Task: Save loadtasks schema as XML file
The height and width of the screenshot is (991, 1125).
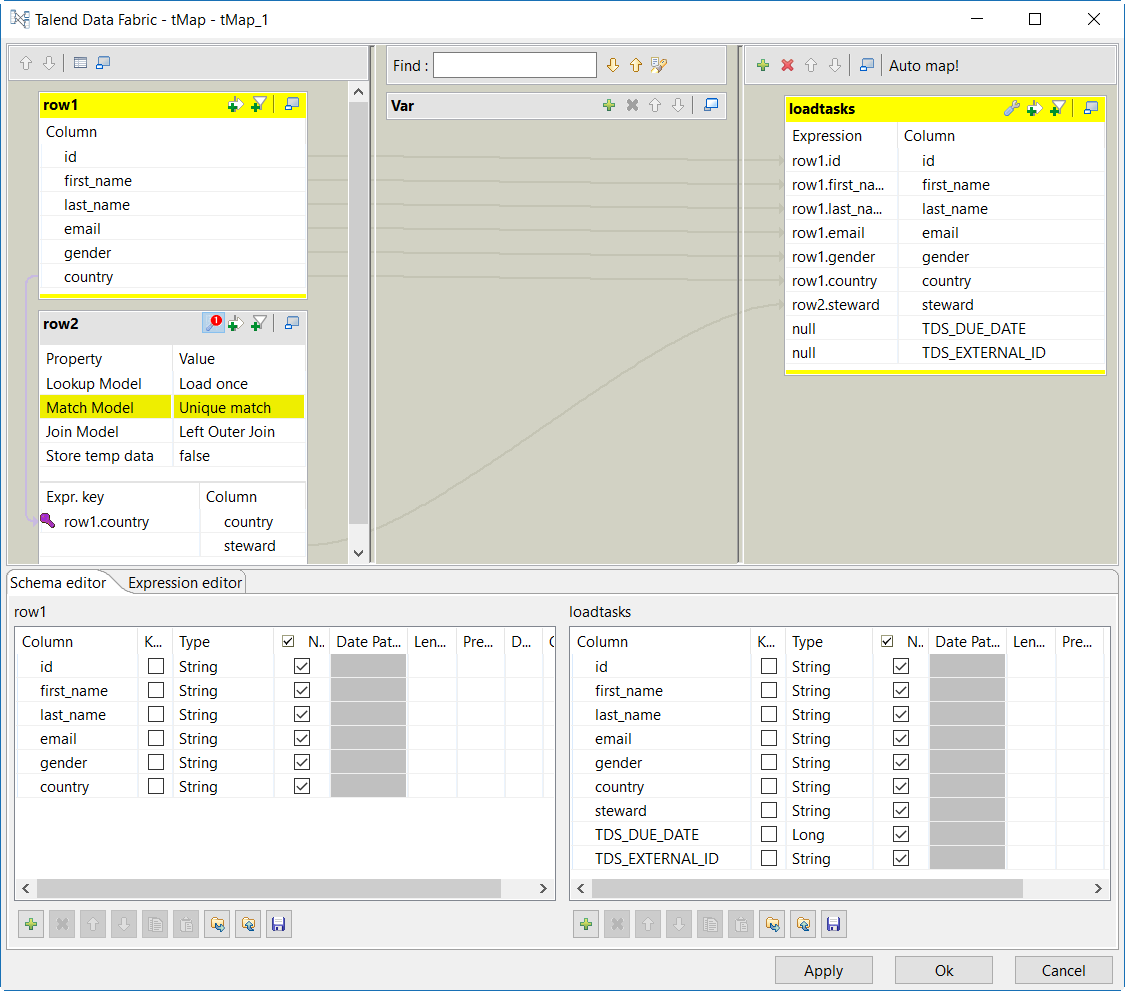Action: pos(834,925)
